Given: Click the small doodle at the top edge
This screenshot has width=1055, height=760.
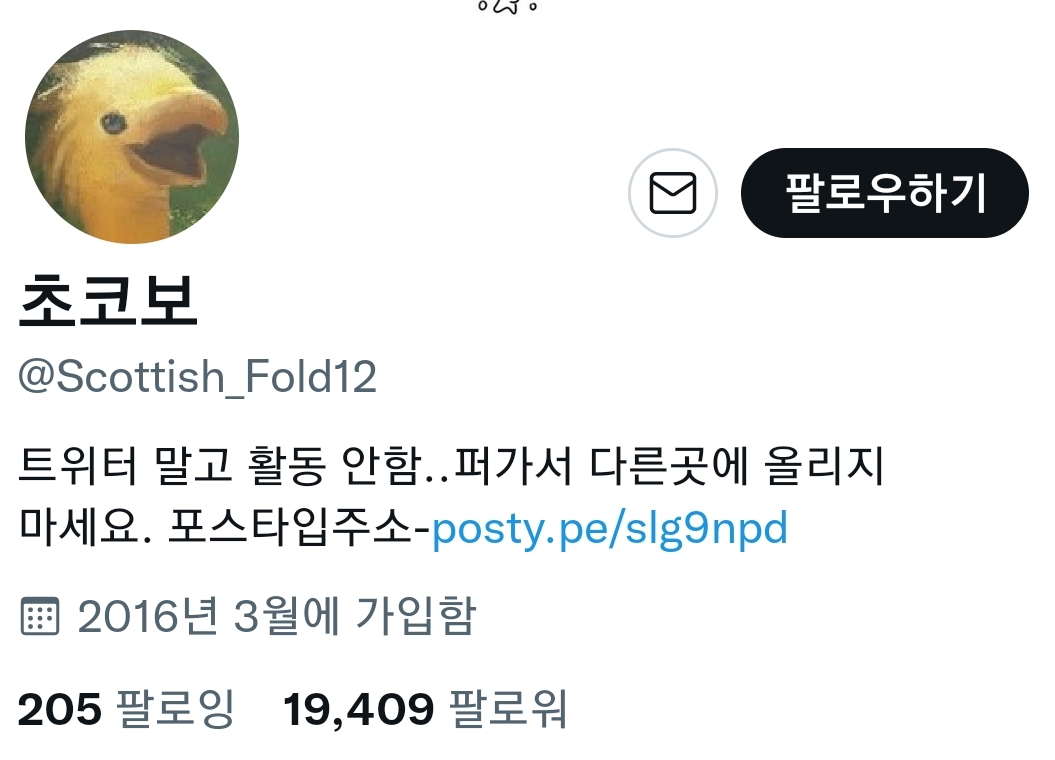Looking at the screenshot, I should tap(508, 7).
